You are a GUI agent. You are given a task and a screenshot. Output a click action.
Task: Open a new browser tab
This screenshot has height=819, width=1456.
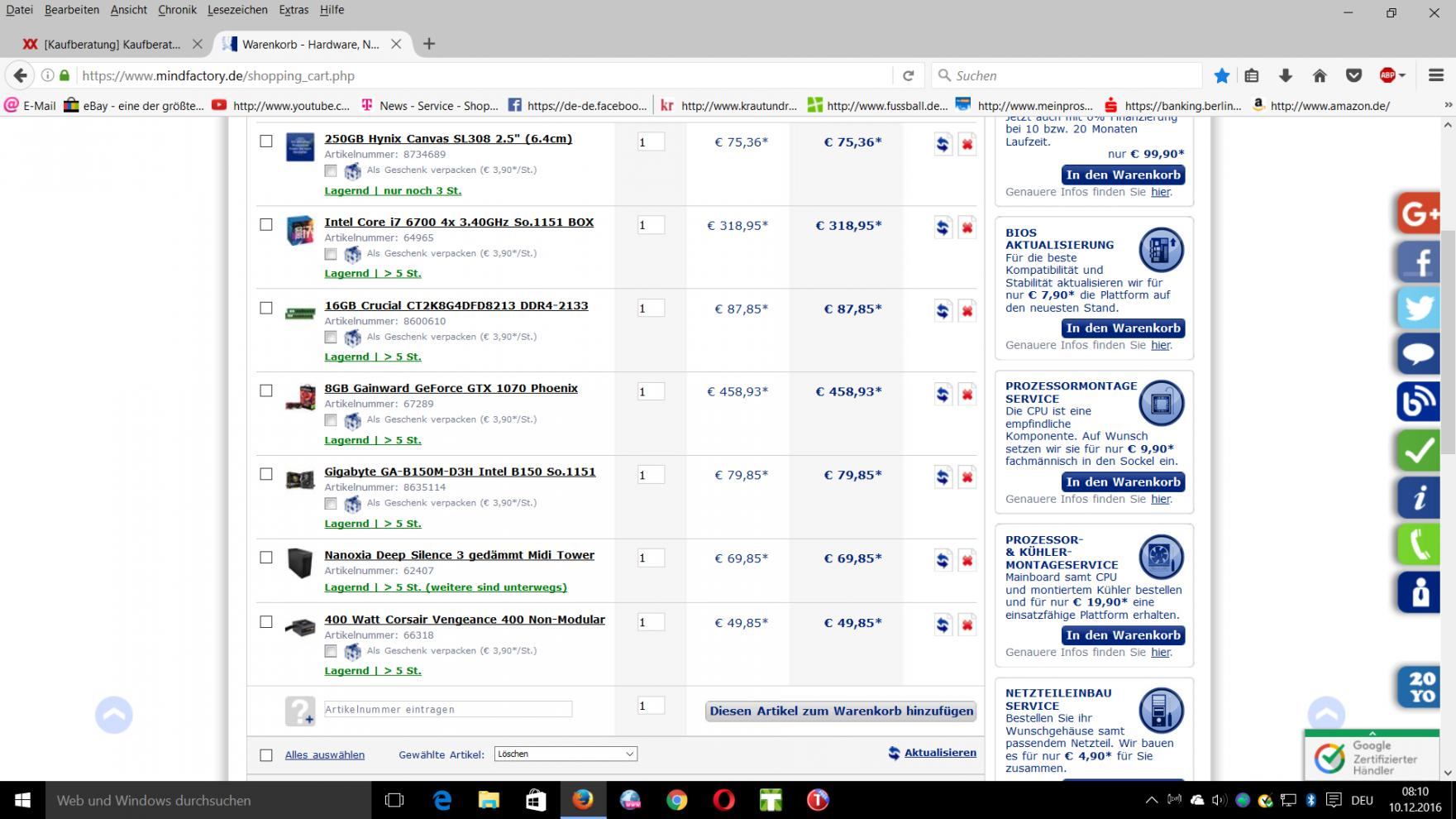click(x=428, y=44)
